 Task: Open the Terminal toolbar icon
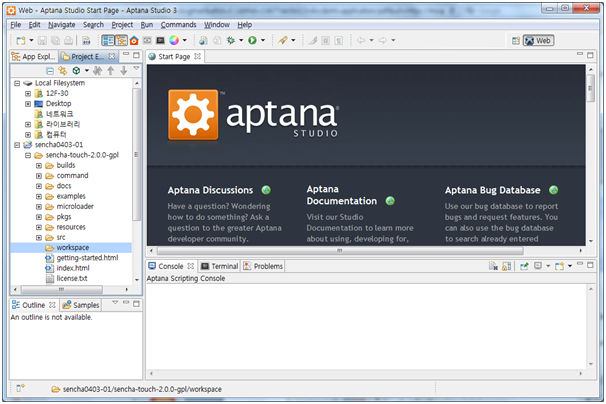point(160,40)
